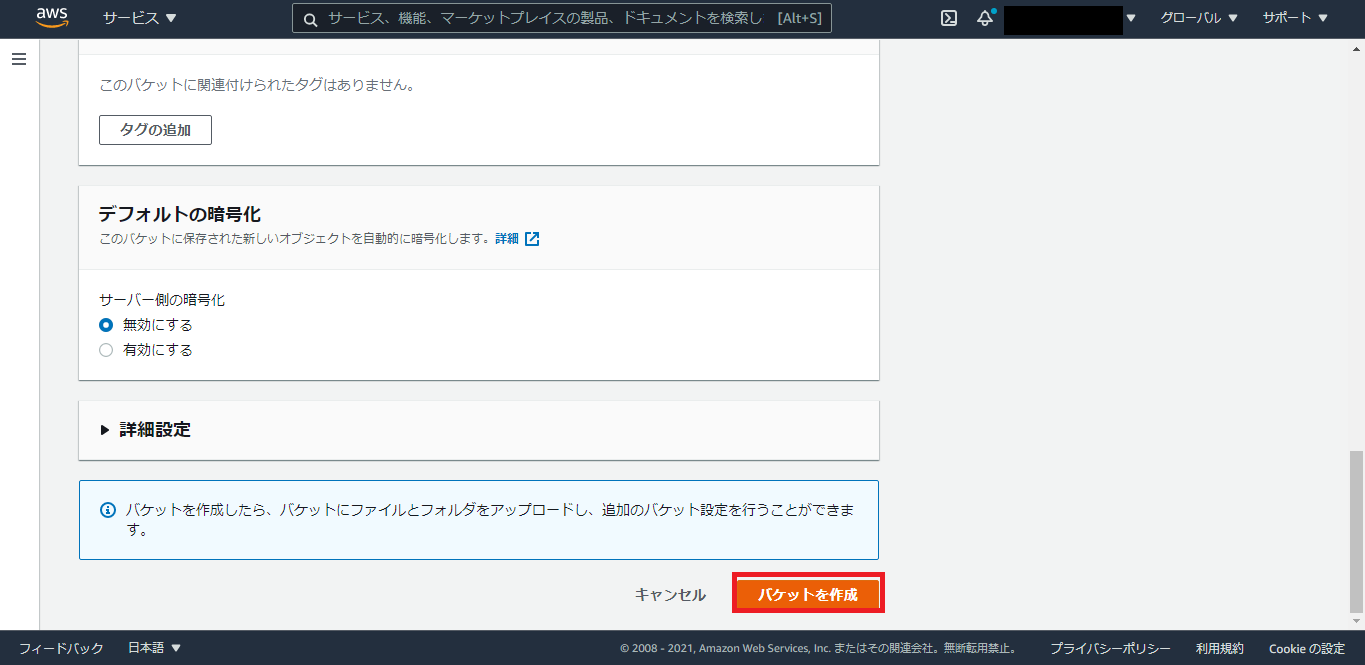
Task: Click the このバケットに関連付けられたタグはありません text
Action: coord(257,85)
